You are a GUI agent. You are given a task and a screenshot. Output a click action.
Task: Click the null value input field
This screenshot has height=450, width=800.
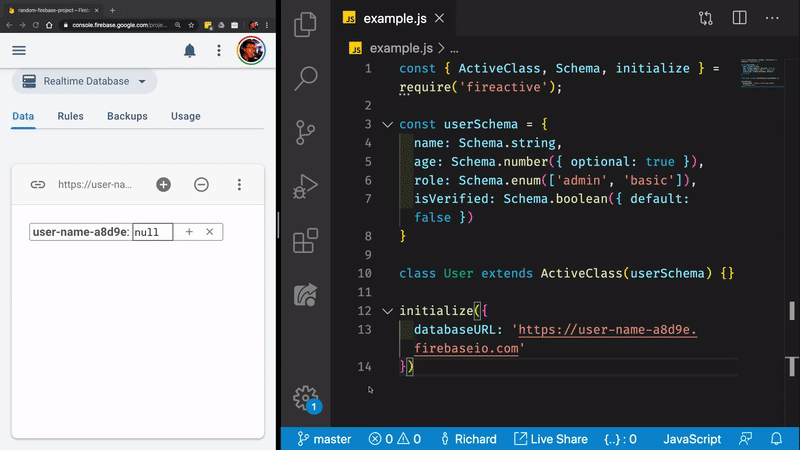tap(152, 232)
